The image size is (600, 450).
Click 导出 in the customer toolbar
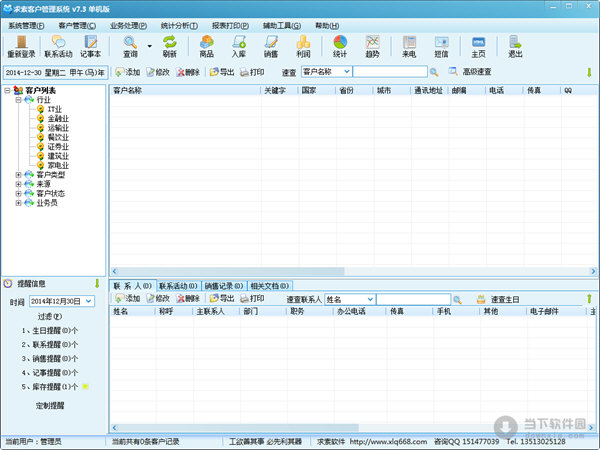coord(222,72)
